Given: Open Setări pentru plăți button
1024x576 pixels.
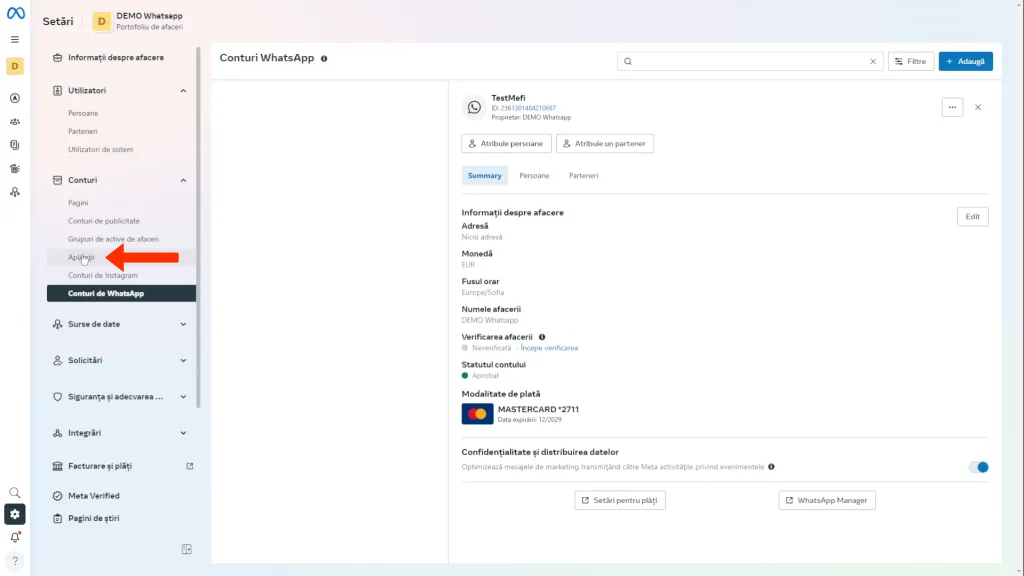Looking at the screenshot, I should pos(620,500).
